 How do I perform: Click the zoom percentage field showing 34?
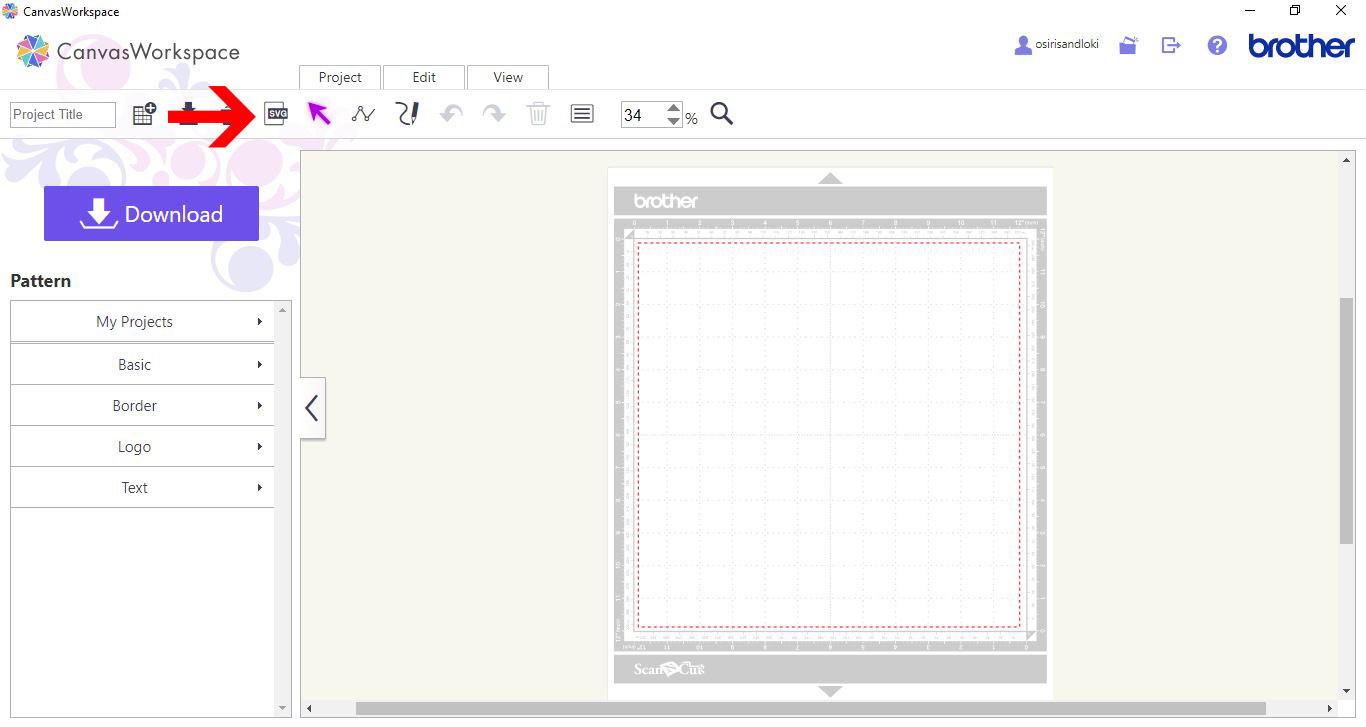coord(643,115)
